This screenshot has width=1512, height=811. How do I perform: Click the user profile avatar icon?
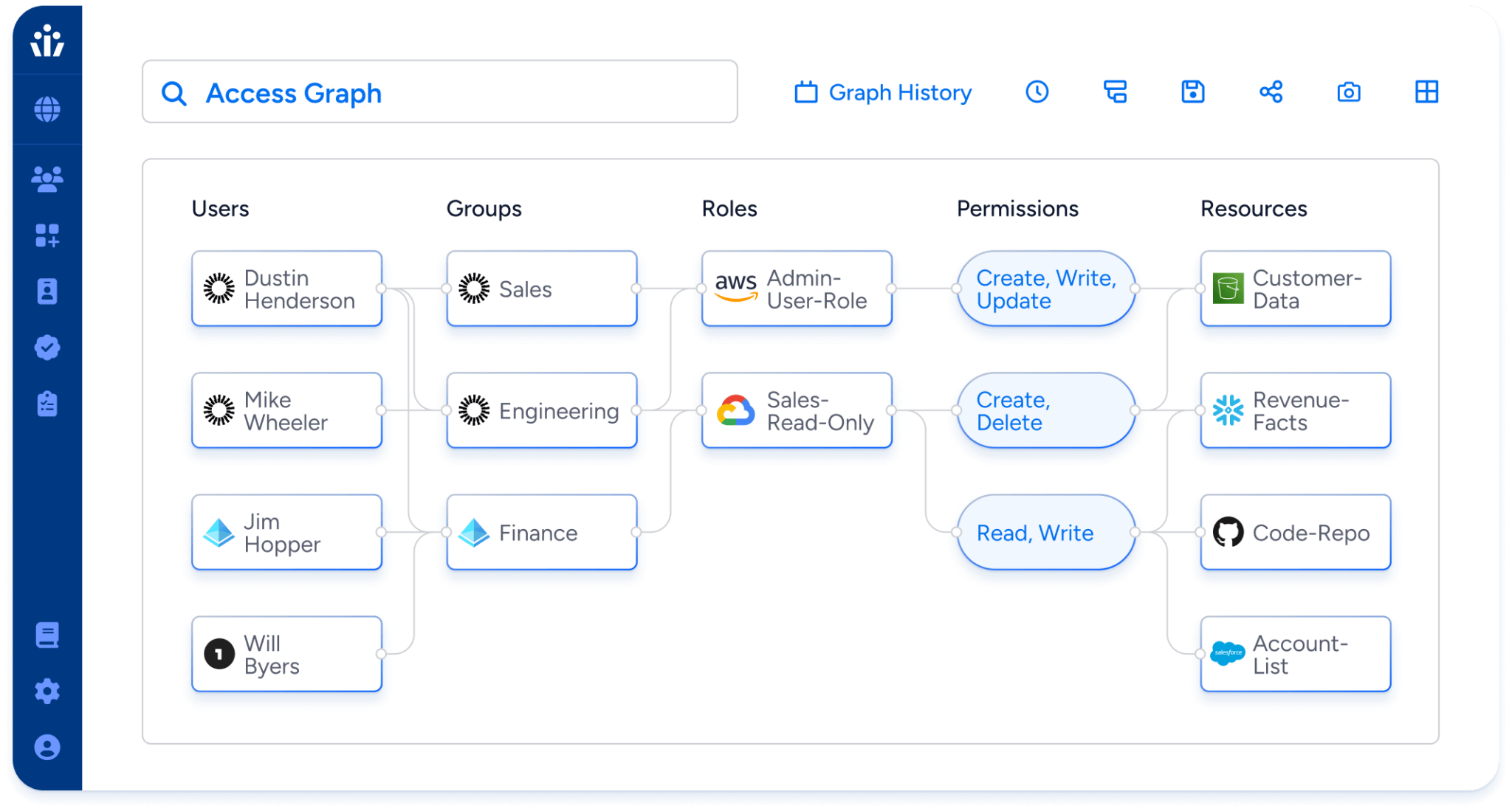click(47, 748)
